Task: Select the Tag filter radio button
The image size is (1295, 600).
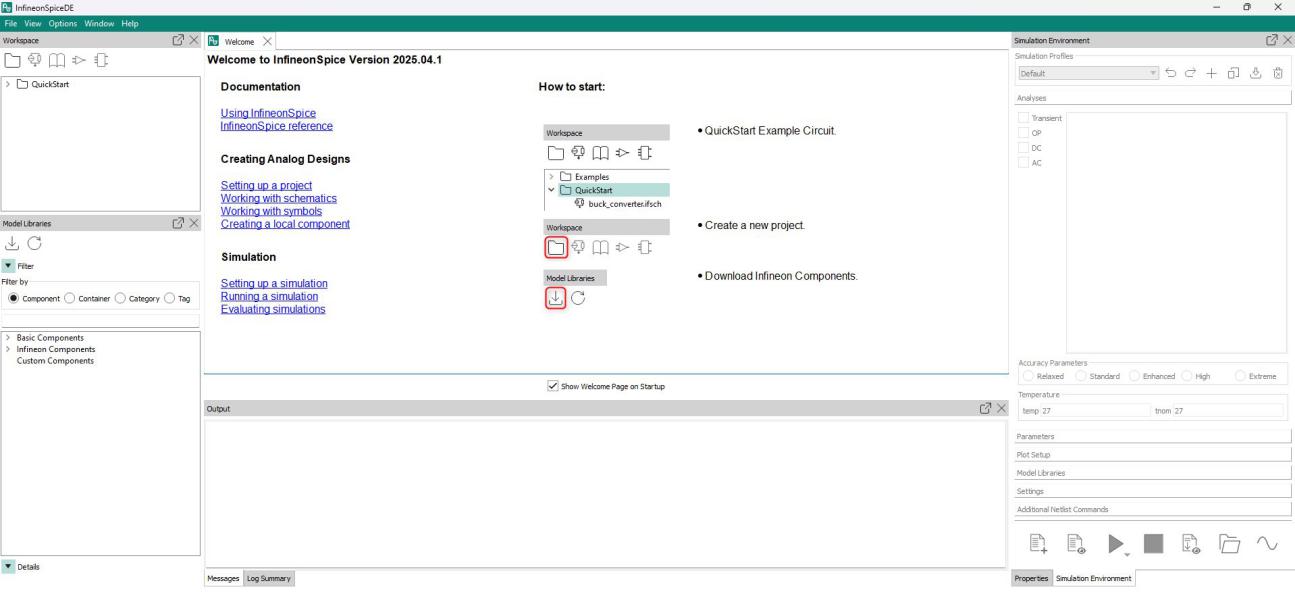Action: click(x=169, y=298)
